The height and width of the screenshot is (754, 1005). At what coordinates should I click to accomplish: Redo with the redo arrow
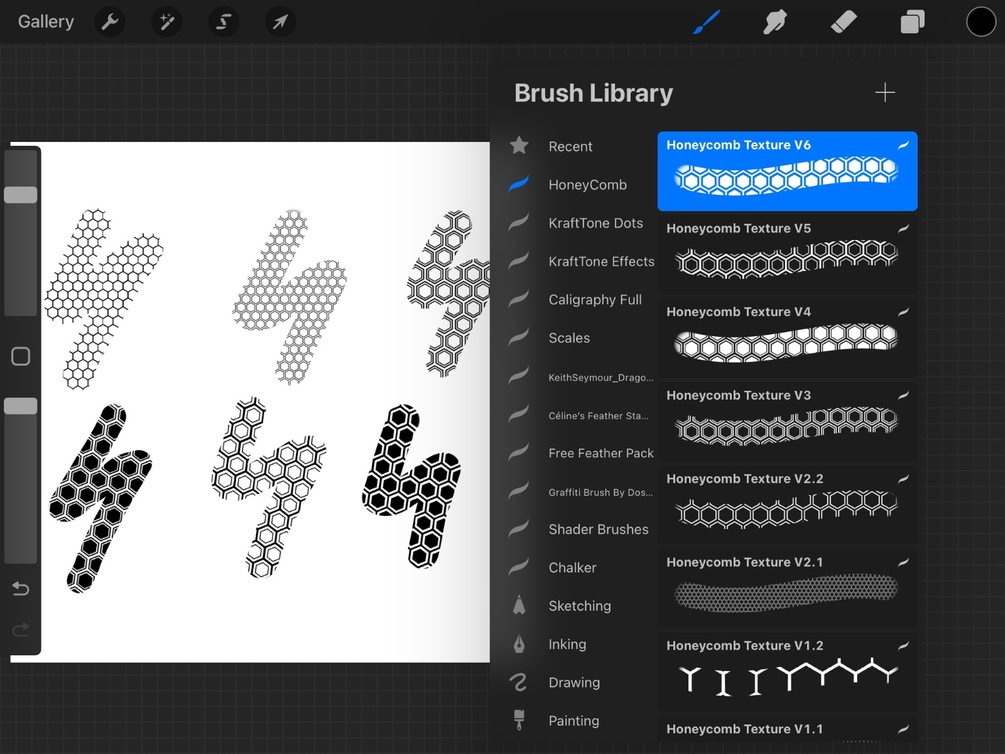(21, 630)
